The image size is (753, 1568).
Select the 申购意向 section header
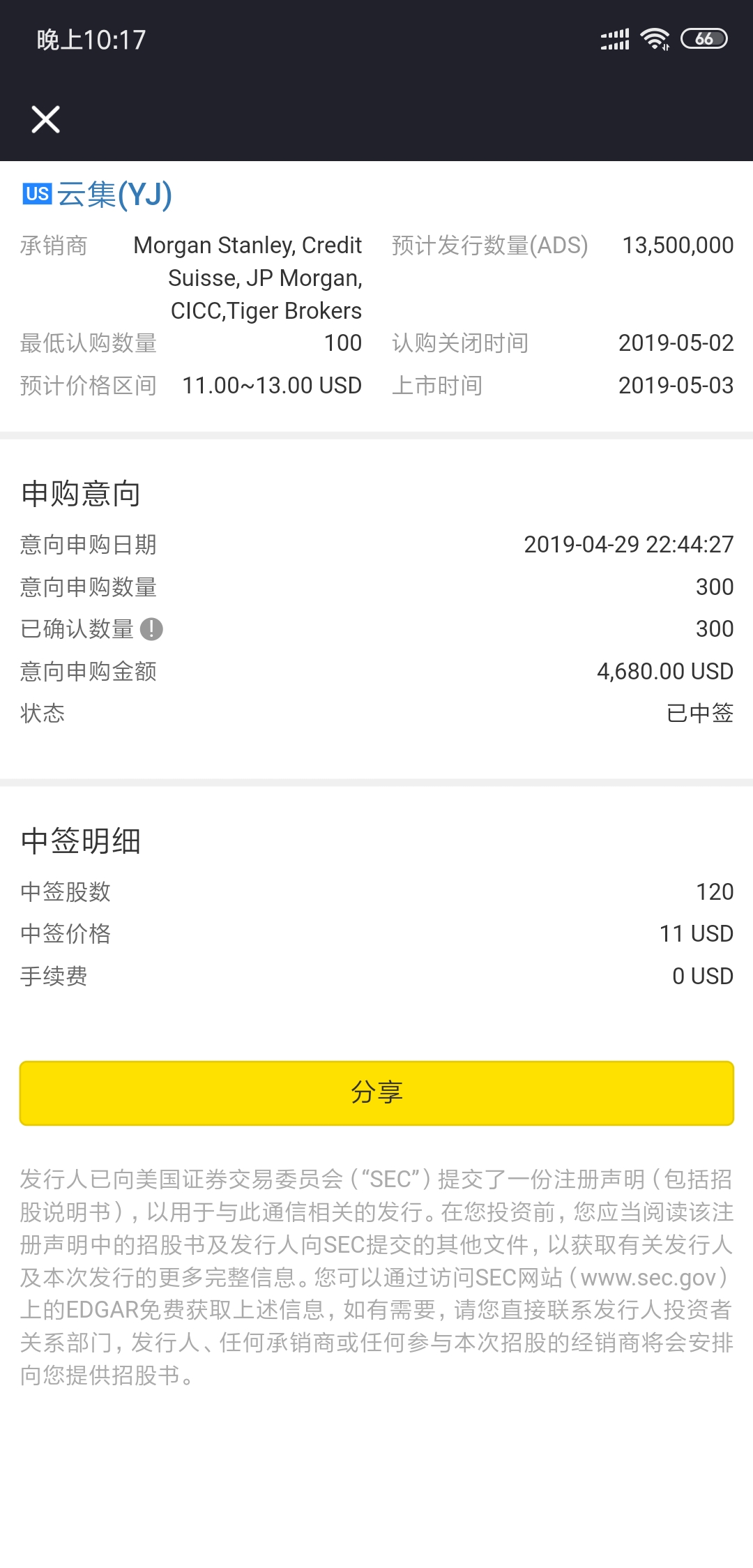[x=81, y=493]
